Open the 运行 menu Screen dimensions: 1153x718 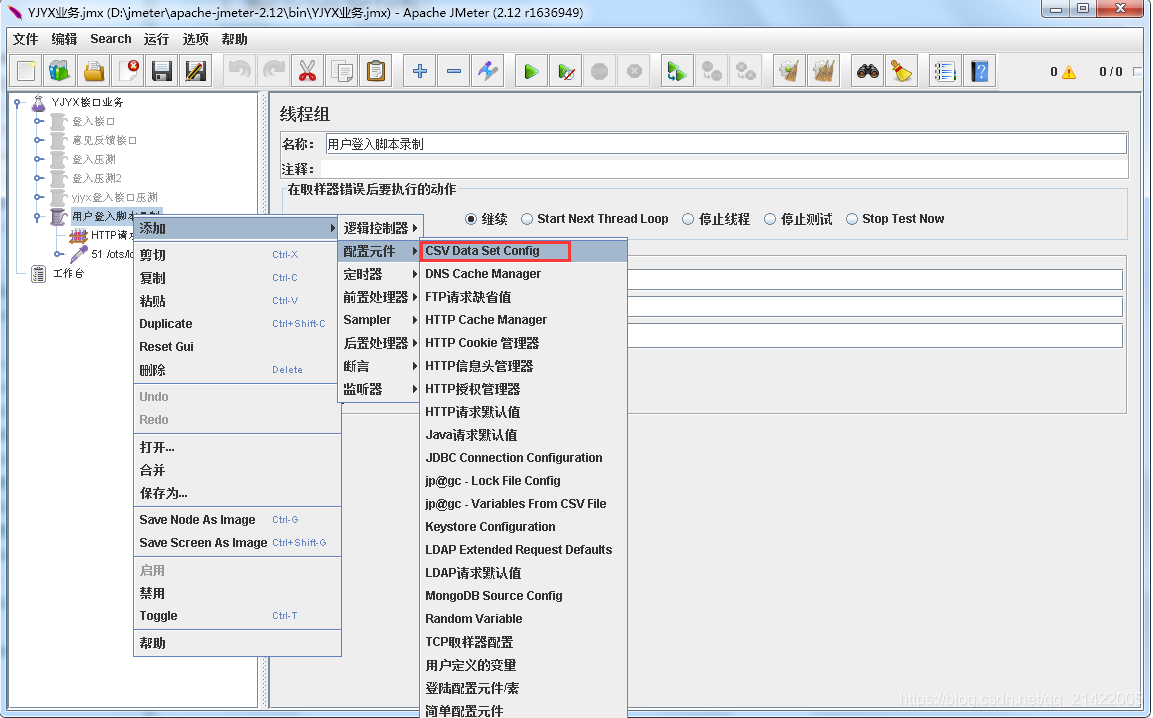tap(156, 39)
